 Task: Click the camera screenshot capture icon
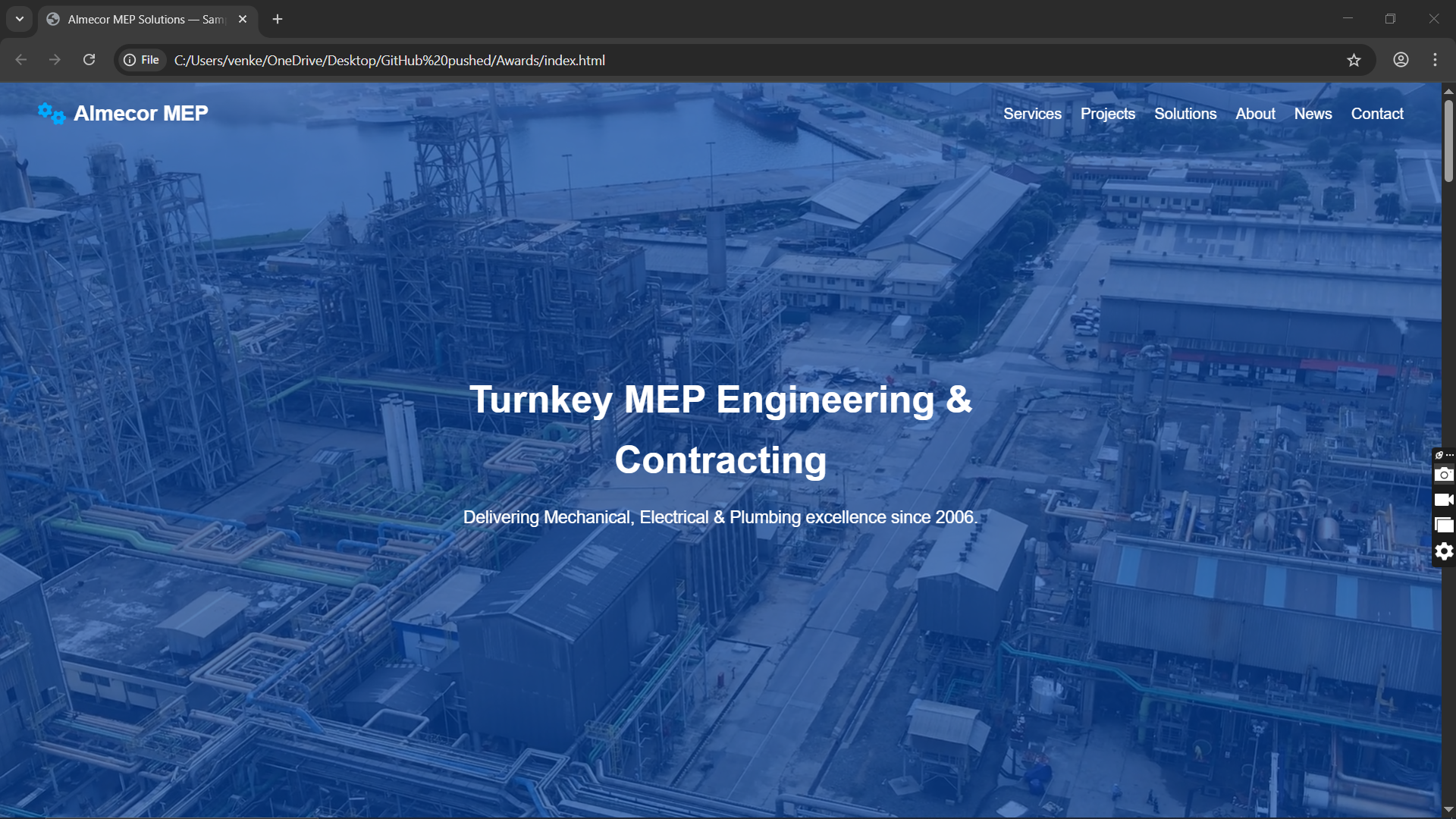tap(1444, 475)
